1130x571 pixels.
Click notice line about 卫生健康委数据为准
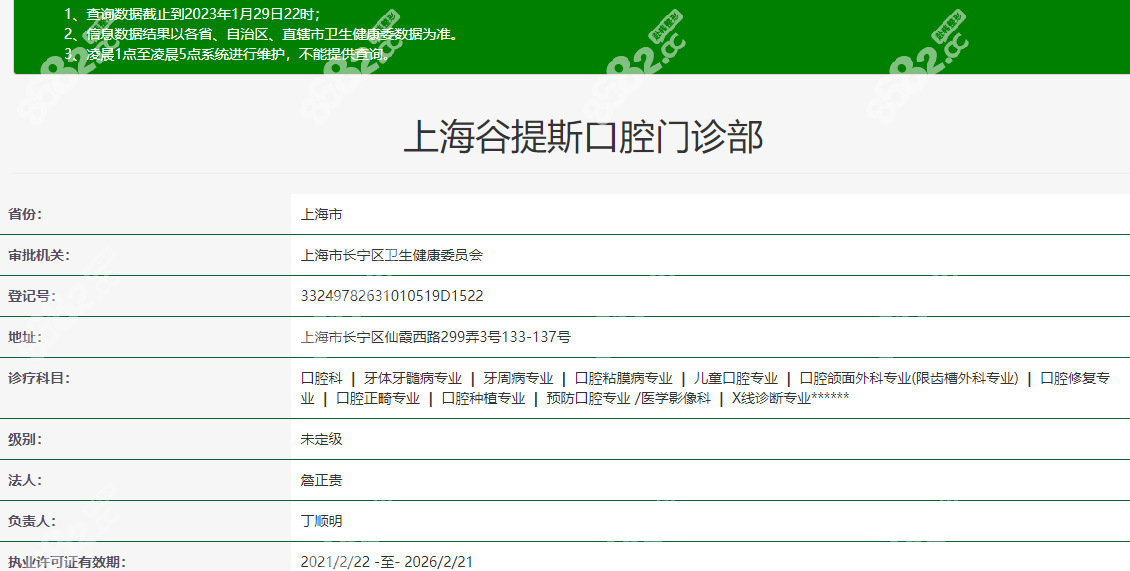[x=262, y=34]
